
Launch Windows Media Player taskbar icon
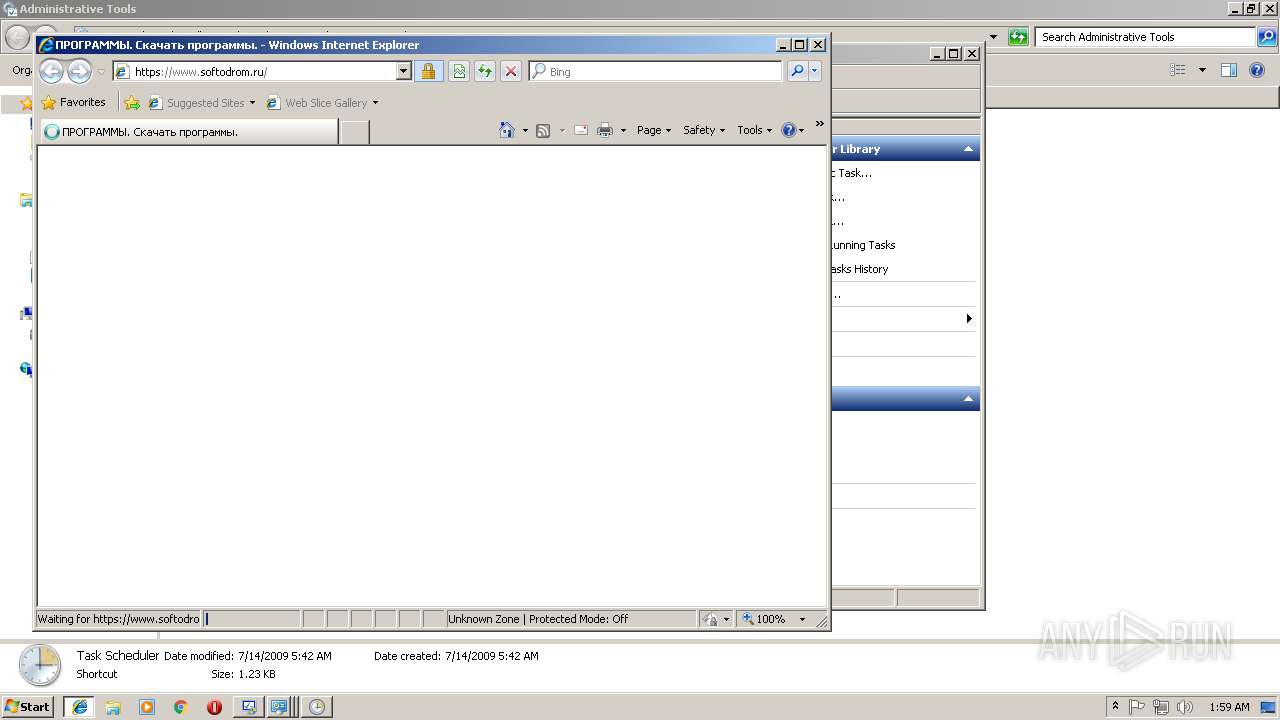(x=147, y=707)
